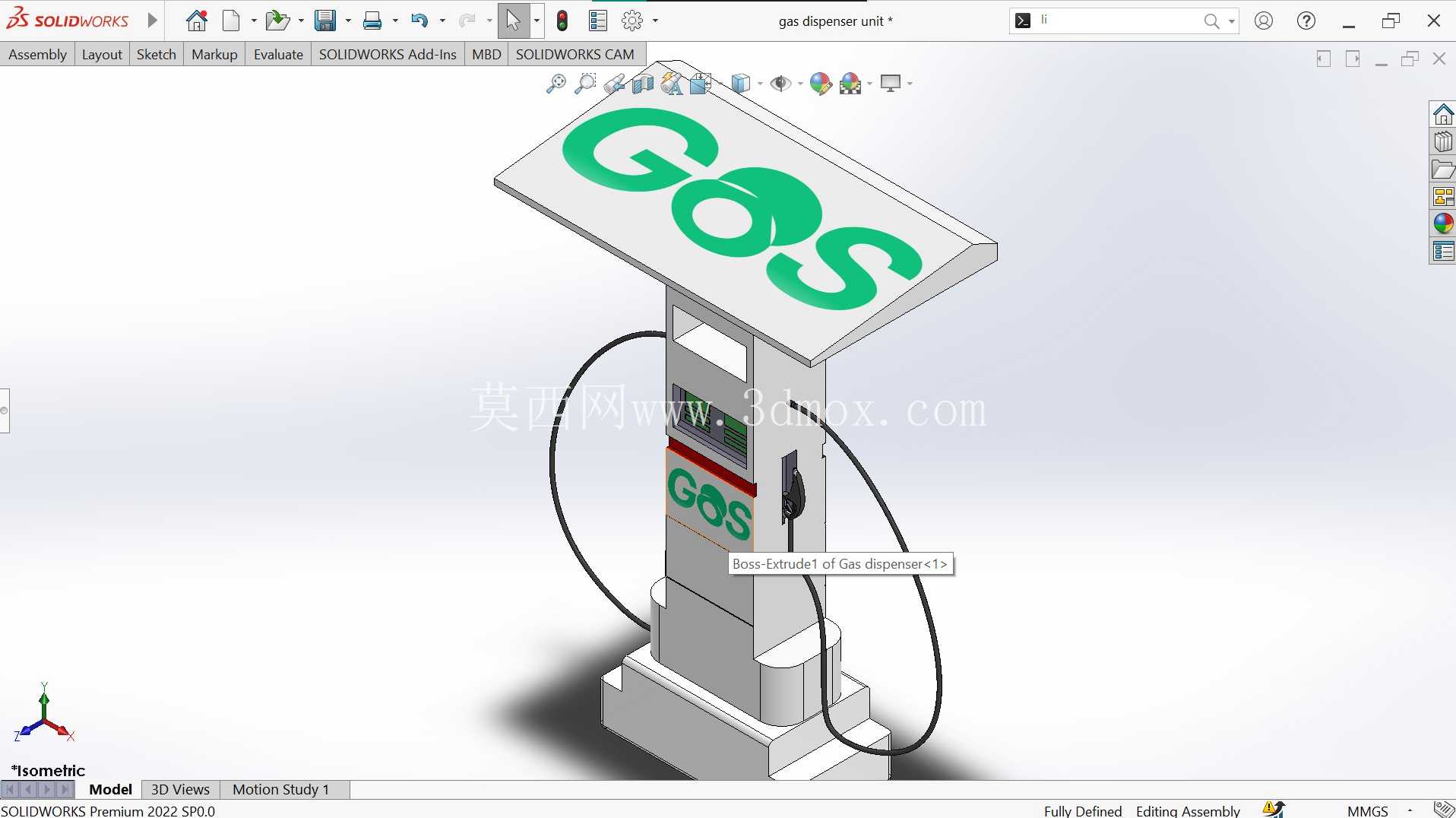1456x818 pixels.
Task: Click the user login account icon
Action: 1264,21
